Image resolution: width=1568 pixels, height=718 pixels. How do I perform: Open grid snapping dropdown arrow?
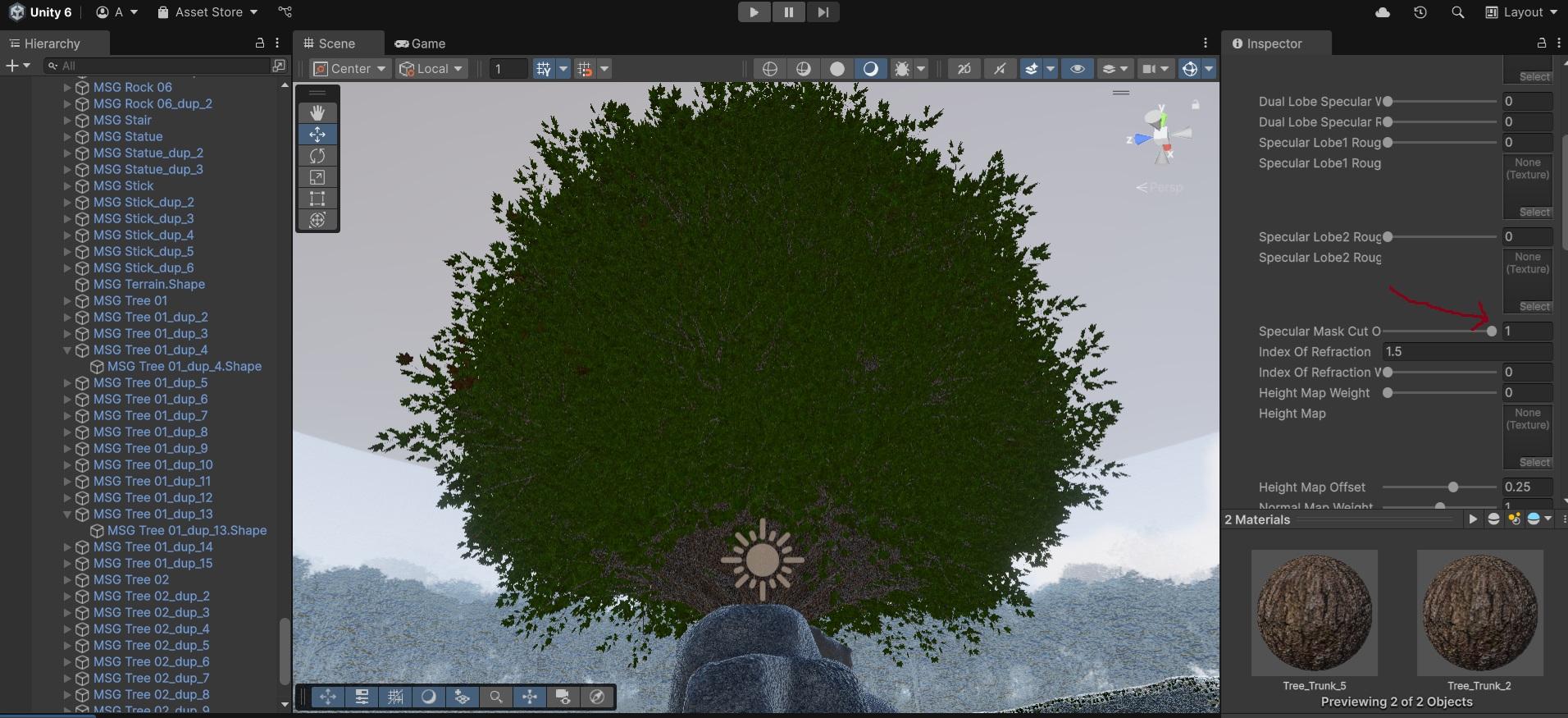pos(563,69)
